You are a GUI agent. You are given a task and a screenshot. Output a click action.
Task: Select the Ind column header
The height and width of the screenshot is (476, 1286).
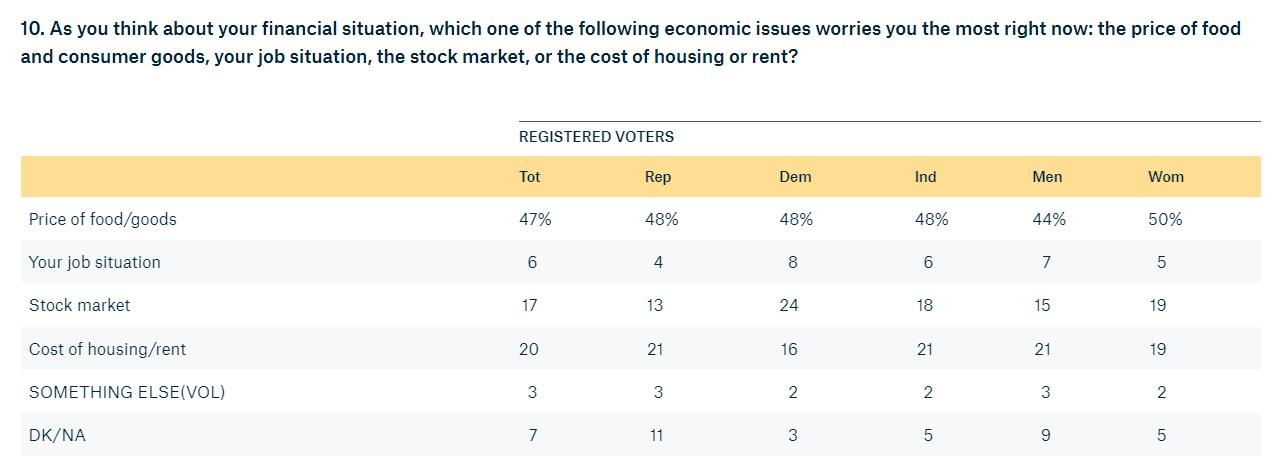(925, 177)
